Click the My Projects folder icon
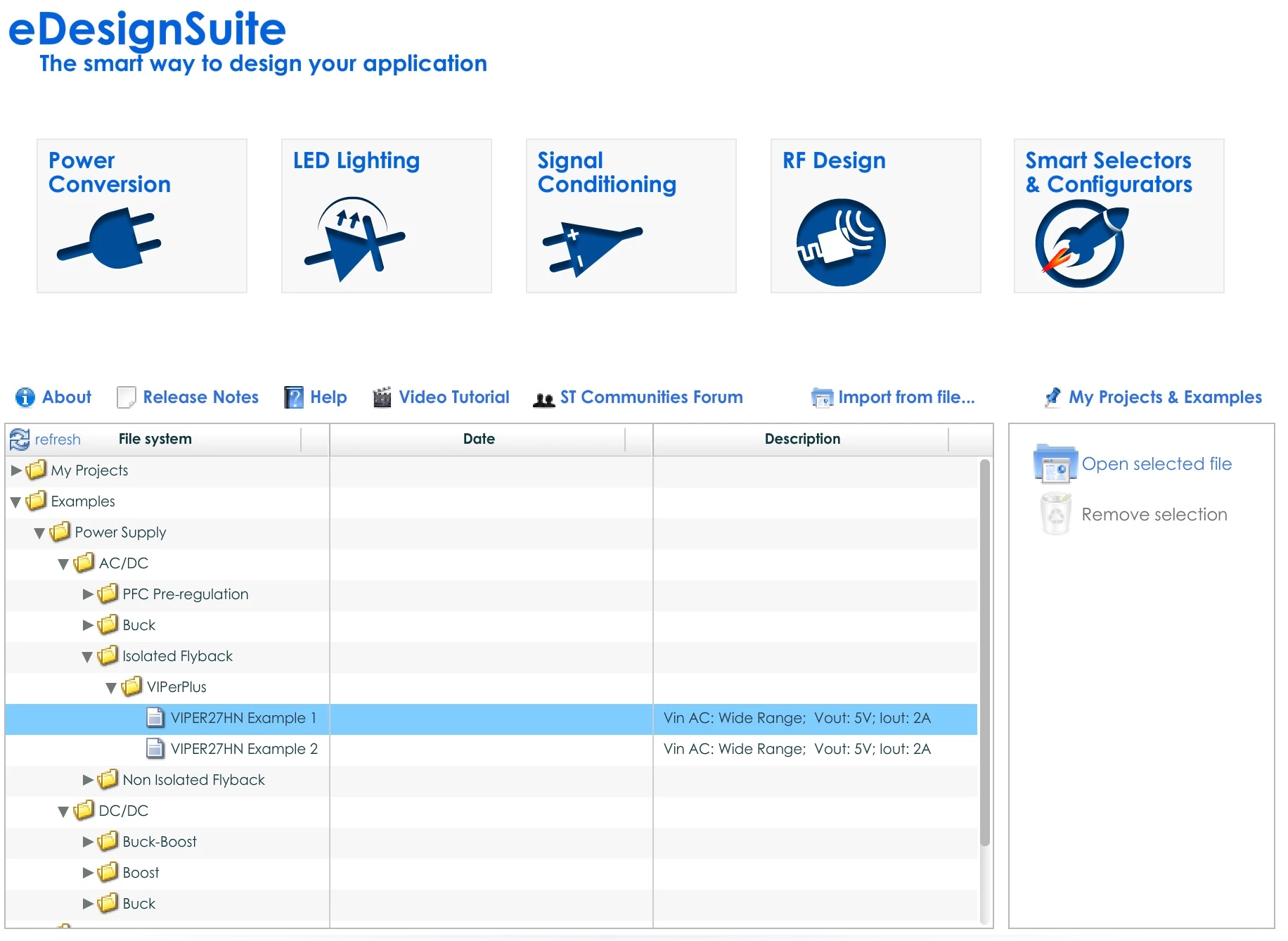The image size is (1288, 941). point(36,469)
